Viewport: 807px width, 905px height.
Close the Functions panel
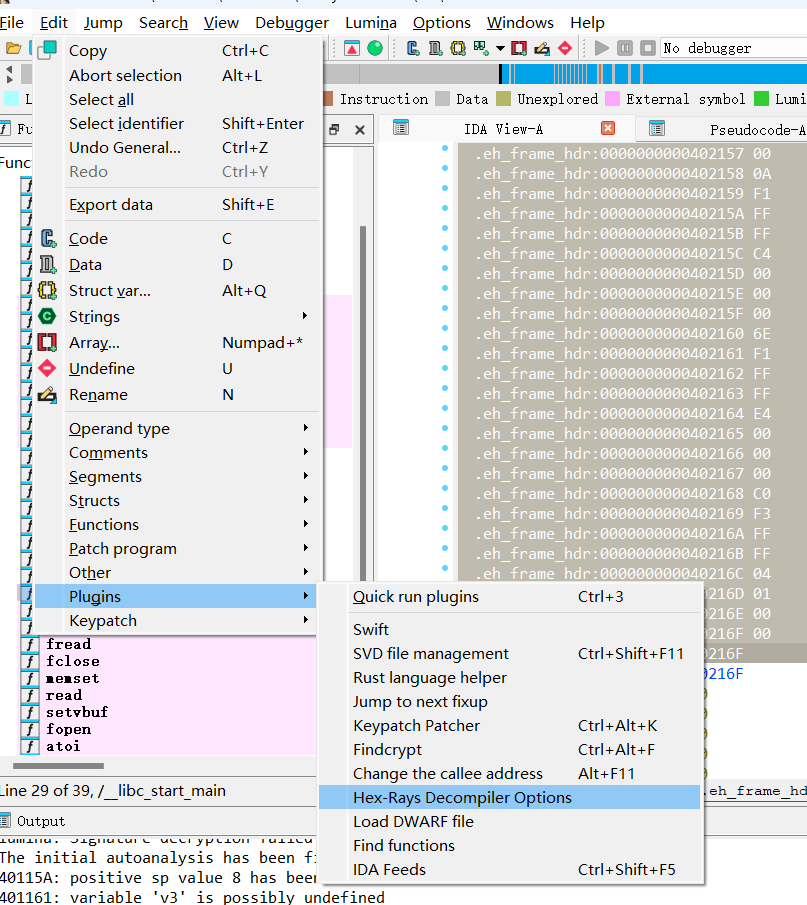[x=360, y=129]
